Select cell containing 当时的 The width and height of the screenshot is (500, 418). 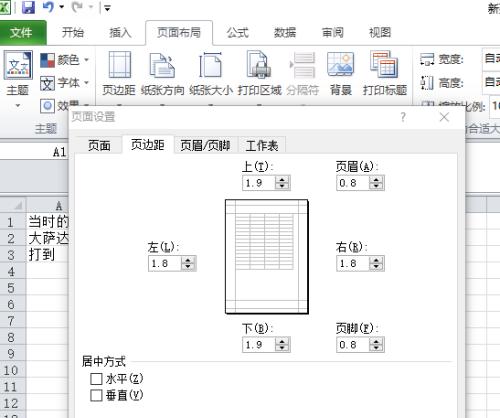[48, 221]
